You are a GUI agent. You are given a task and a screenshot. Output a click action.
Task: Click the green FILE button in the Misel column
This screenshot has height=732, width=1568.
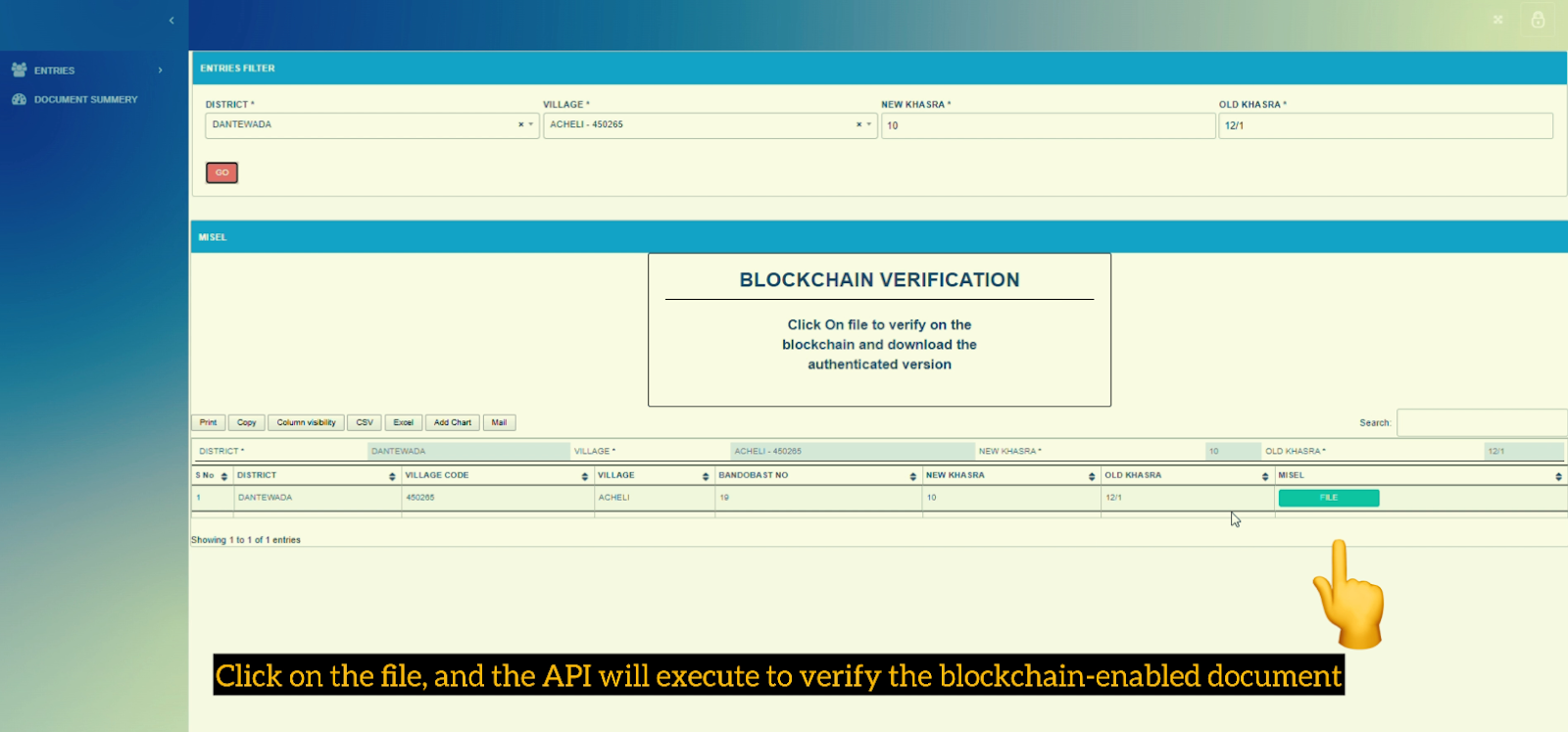[x=1328, y=498]
